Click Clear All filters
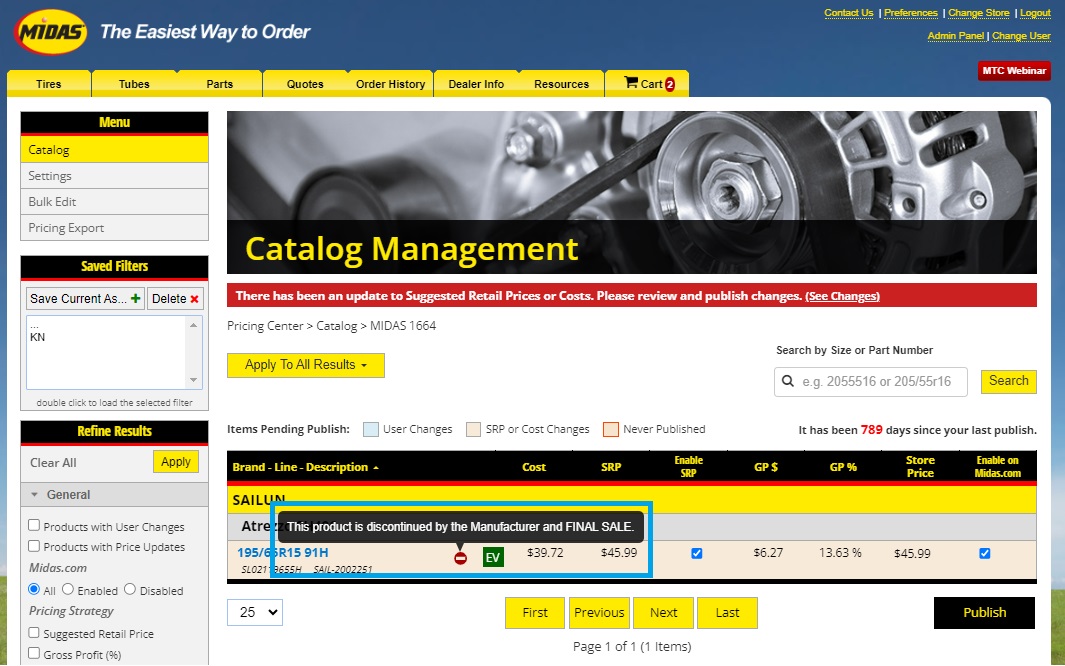The image size is (1065, 666). 53,462
